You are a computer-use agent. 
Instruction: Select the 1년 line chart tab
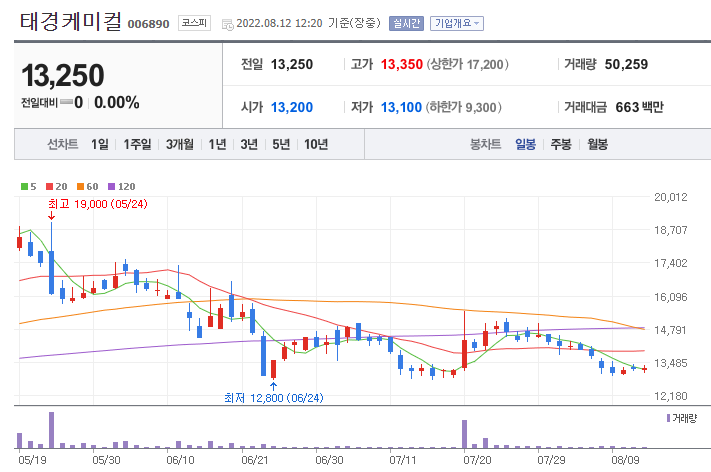[x=217, y=144]
